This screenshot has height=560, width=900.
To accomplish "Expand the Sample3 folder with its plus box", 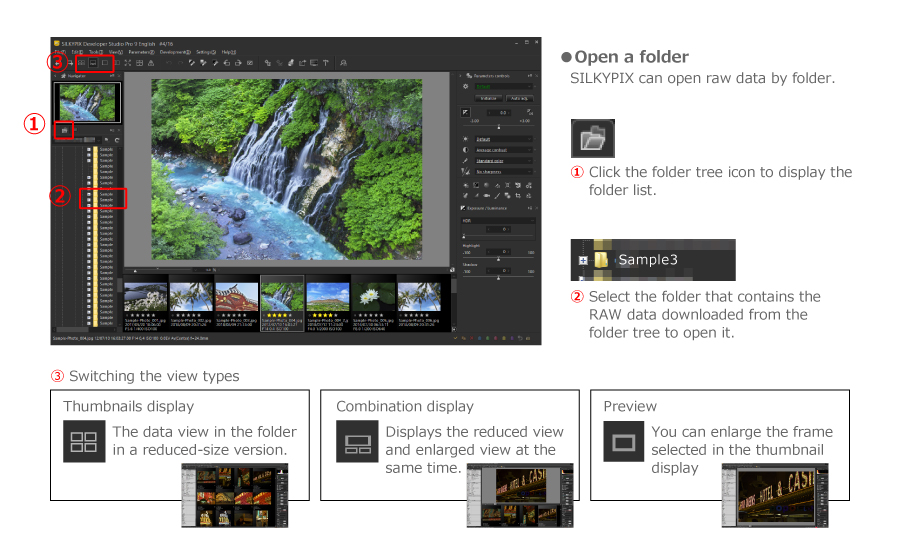I will pyautogui.click(x=583, y=260).
